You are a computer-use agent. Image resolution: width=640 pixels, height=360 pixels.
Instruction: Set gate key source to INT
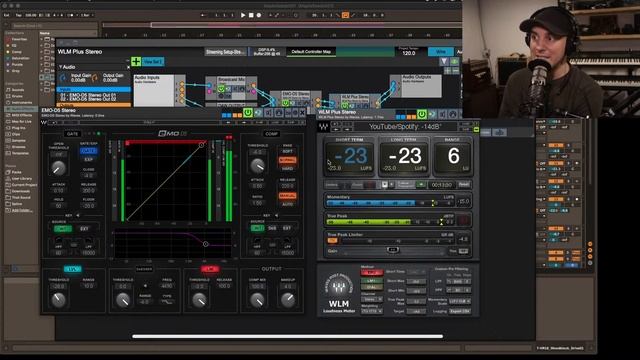click(62, 229)
